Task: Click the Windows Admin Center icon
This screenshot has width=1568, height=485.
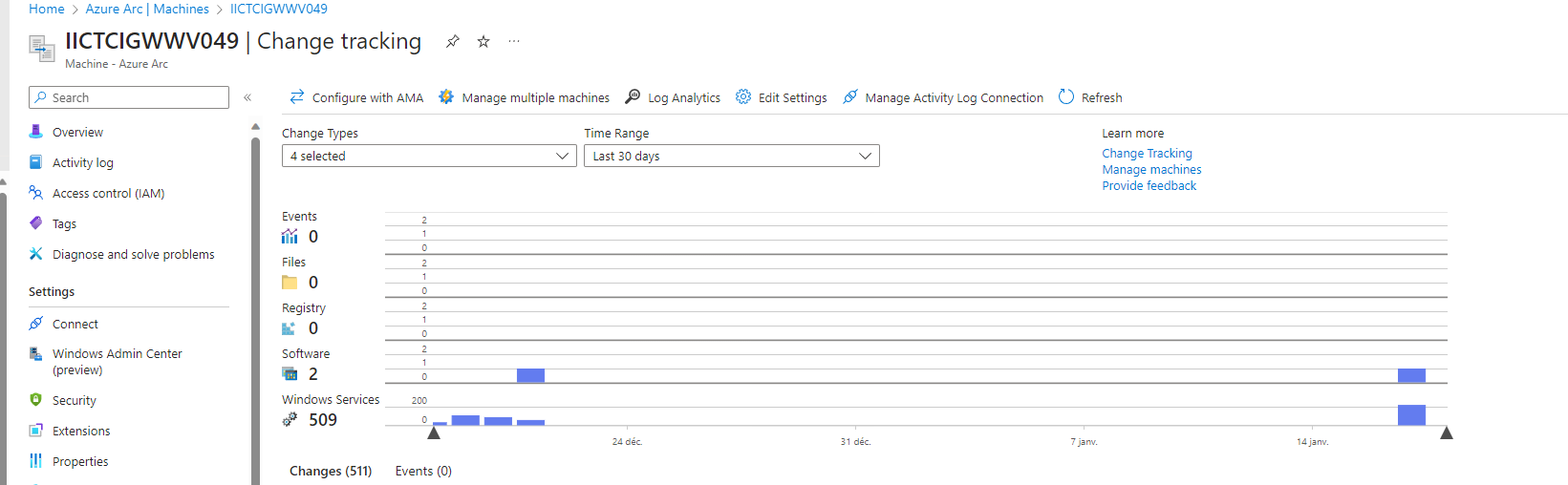Action: pyautogui.click(x=36, y=353)
